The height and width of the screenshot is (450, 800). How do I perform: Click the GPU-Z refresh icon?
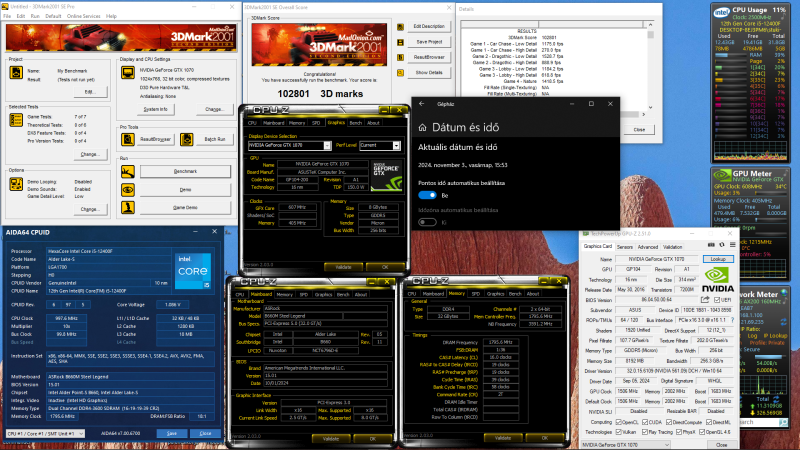coord(721,245)
